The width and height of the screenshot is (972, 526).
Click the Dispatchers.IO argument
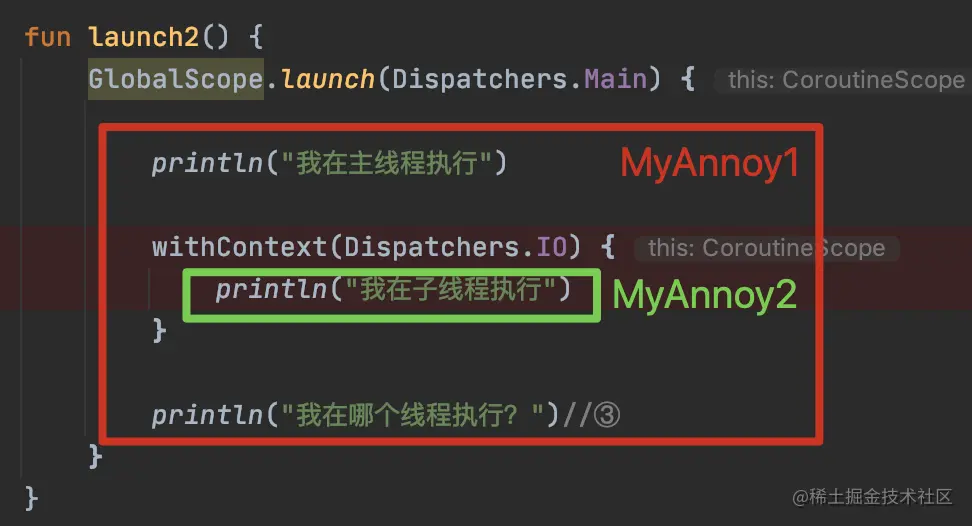pos(456,247)
